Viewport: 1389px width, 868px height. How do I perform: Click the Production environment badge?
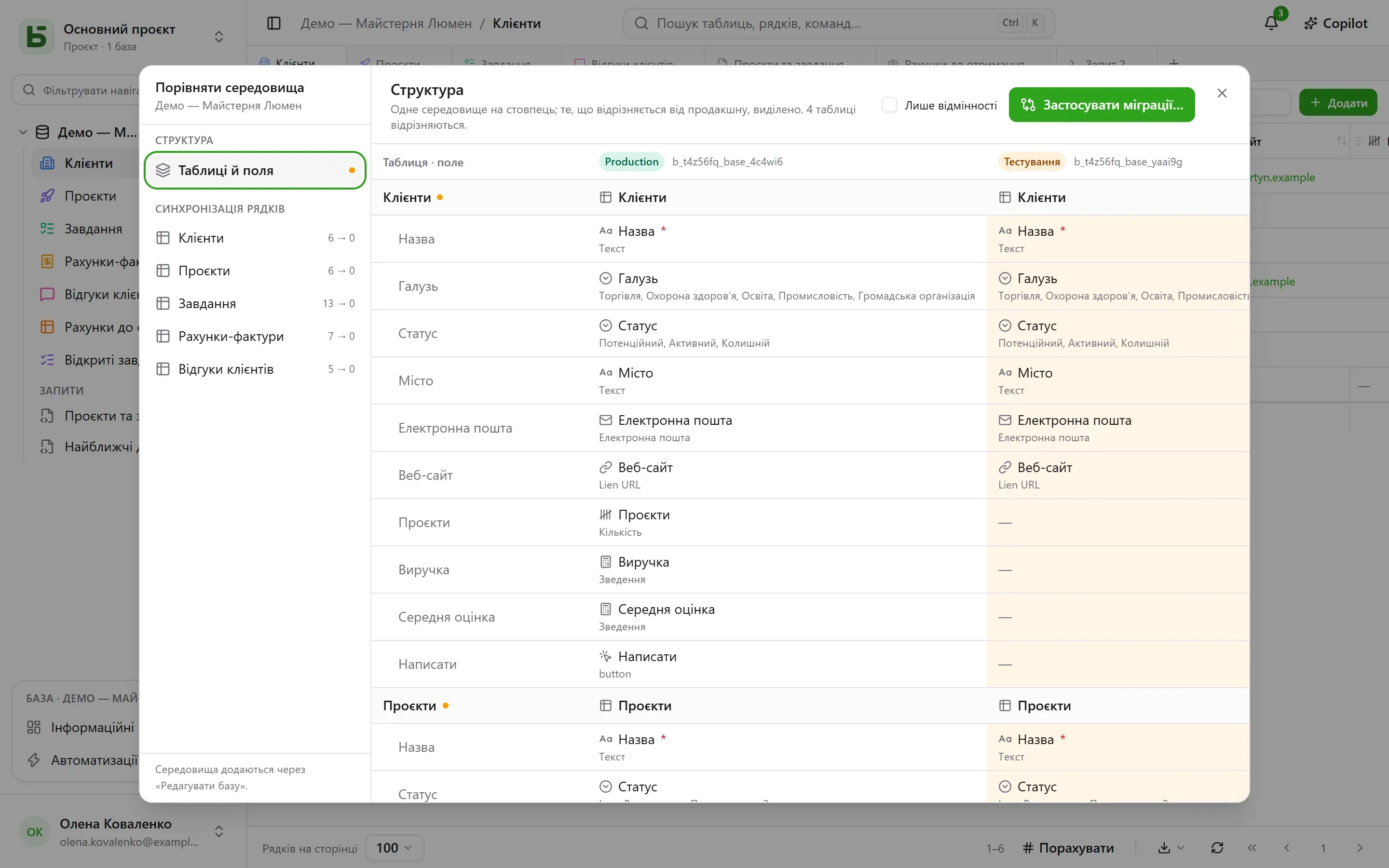click(x=631, y=162)
